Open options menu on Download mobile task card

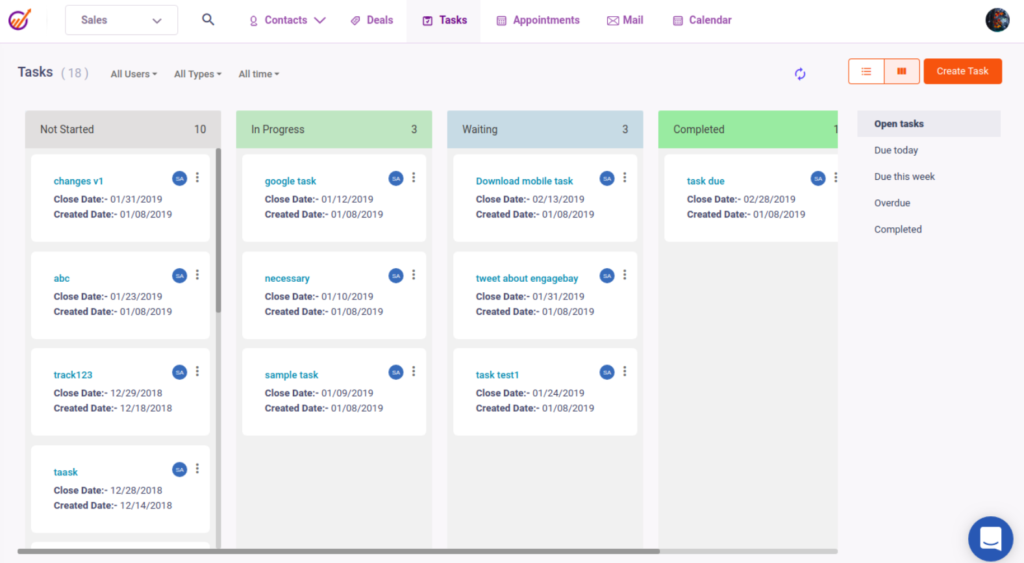624,178
